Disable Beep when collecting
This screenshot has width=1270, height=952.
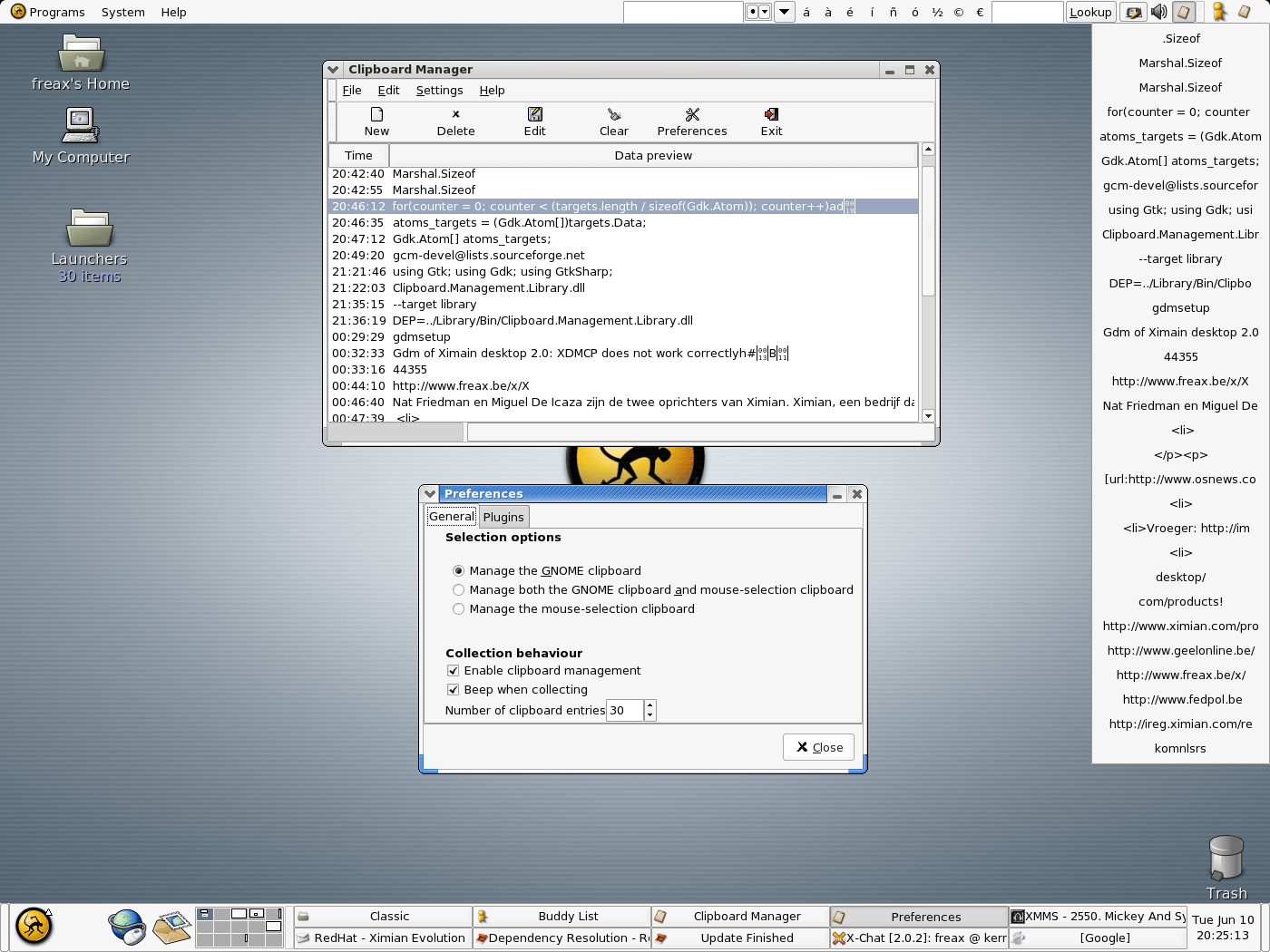click(x=453, y=689)
